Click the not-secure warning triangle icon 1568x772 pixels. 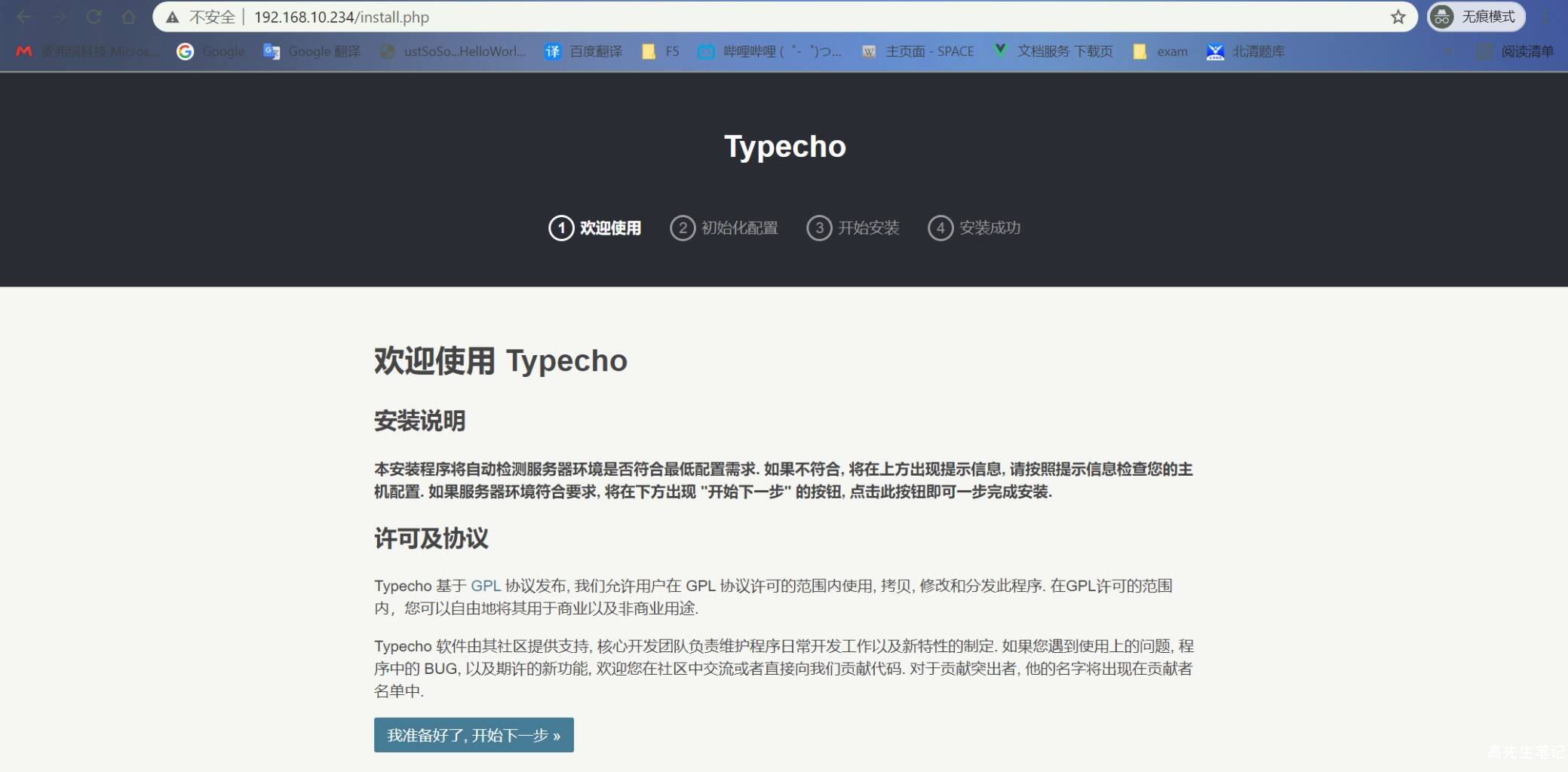click(x=173, y=17)
